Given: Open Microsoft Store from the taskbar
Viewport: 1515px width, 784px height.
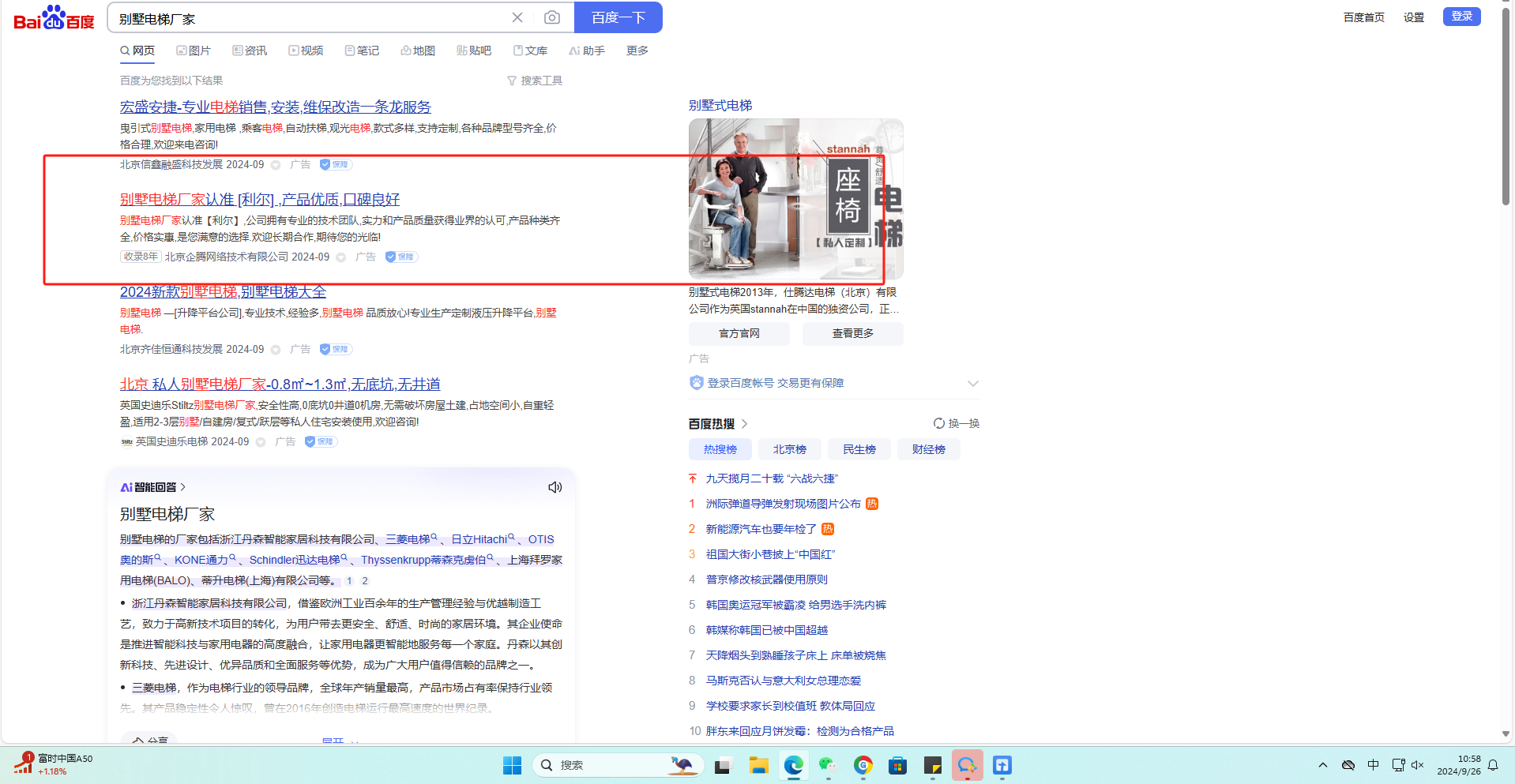Looking at the screenshot, I should (897, 765).
